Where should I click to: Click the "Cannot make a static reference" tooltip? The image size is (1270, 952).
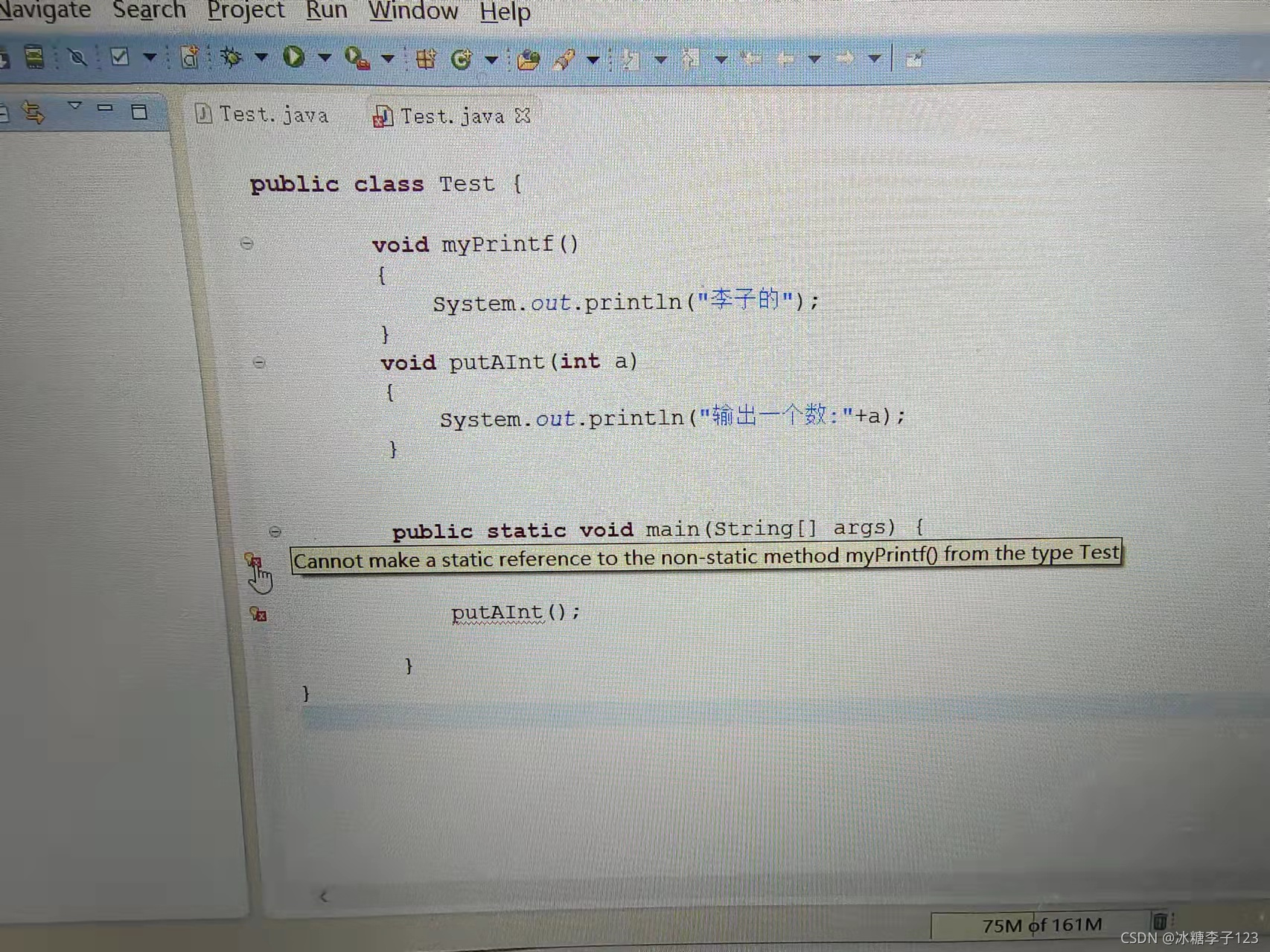click(706, 557)
